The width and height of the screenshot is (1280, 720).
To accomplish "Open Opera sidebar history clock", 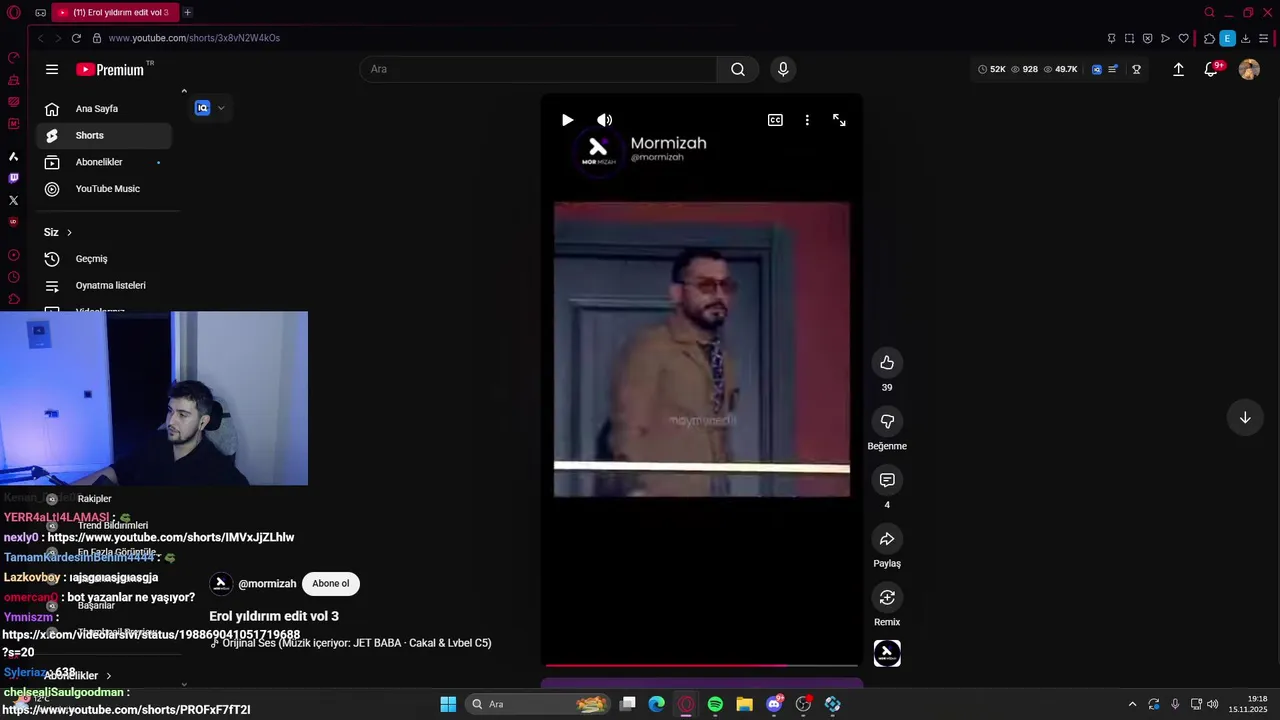I will [14, 277].
